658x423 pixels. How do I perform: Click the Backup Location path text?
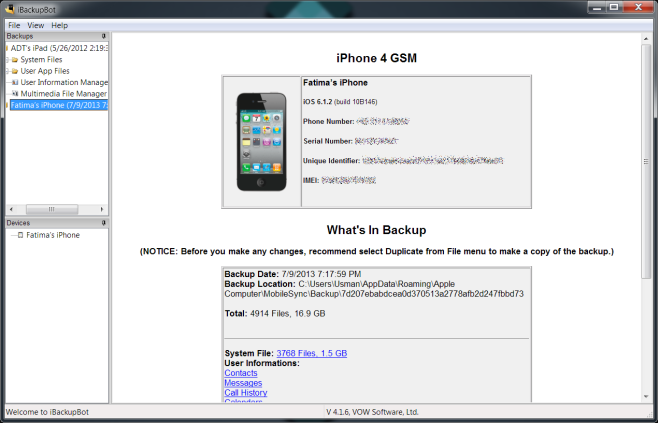374,289
